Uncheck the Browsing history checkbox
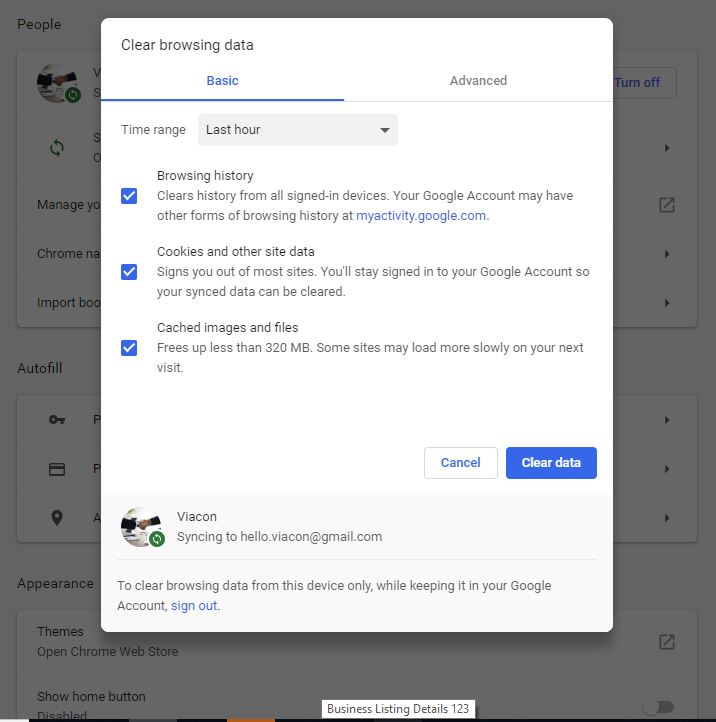Screen dimensions: 716x722 [129, 196]
